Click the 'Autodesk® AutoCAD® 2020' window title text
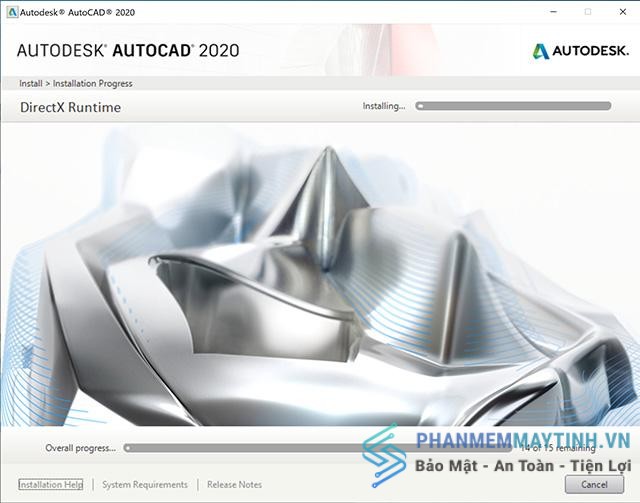The height and width of the screenshot is (503, 640). [x=77, y=12]
